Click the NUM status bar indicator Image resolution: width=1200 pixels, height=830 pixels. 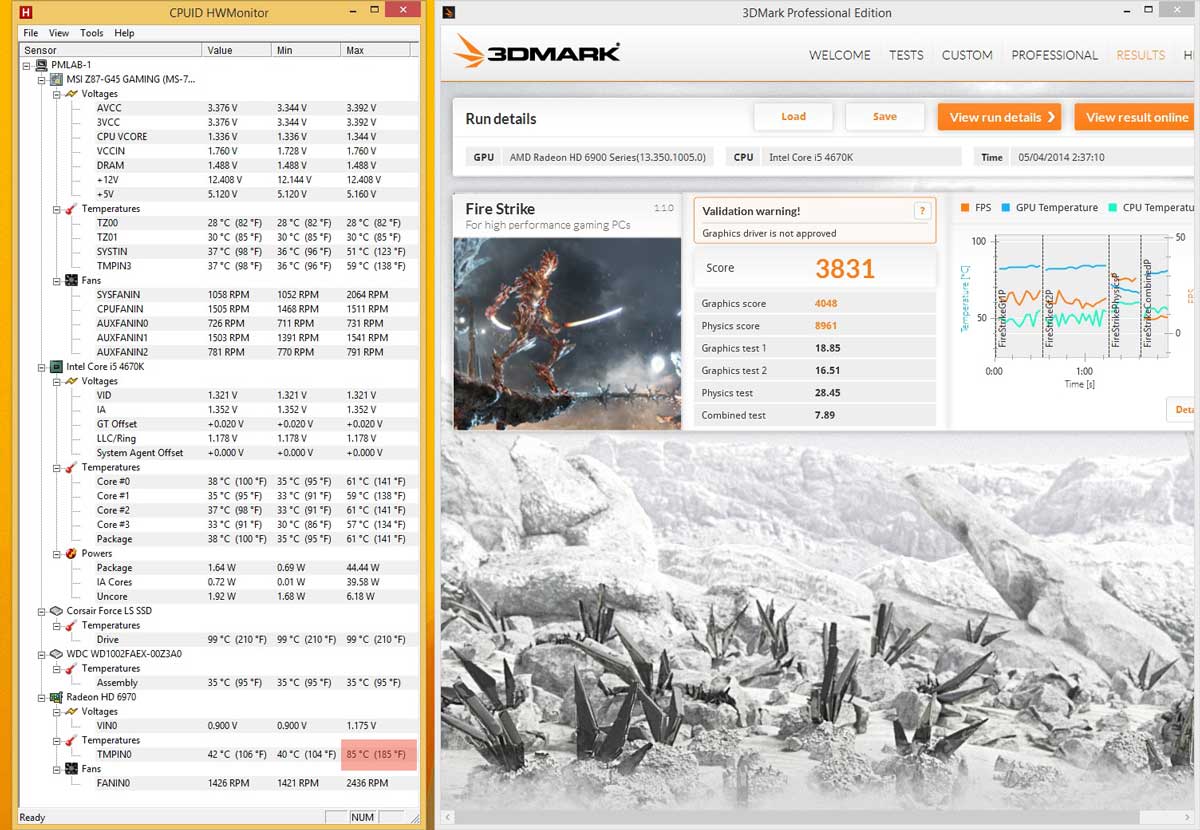(363, 817)
